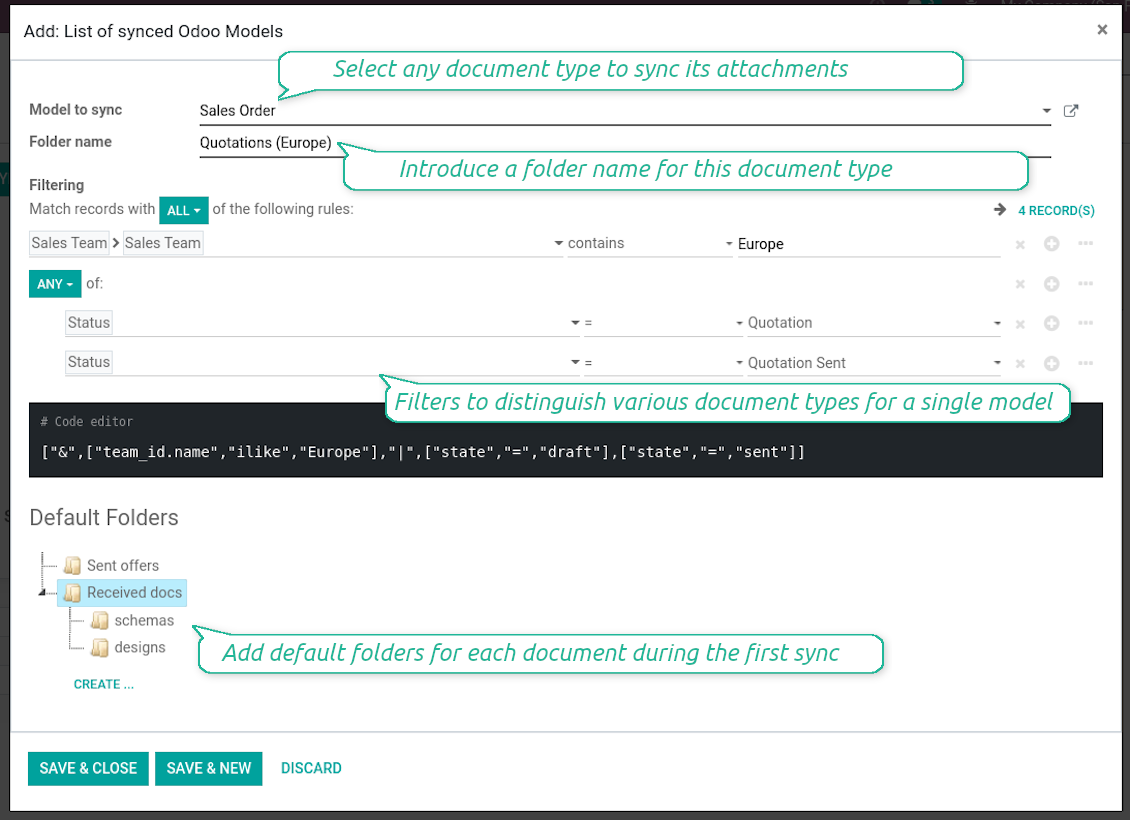The image size is (1130, 820).
Task: Expand the Model to sync dropdown arrow
Action: [1046, 111]
